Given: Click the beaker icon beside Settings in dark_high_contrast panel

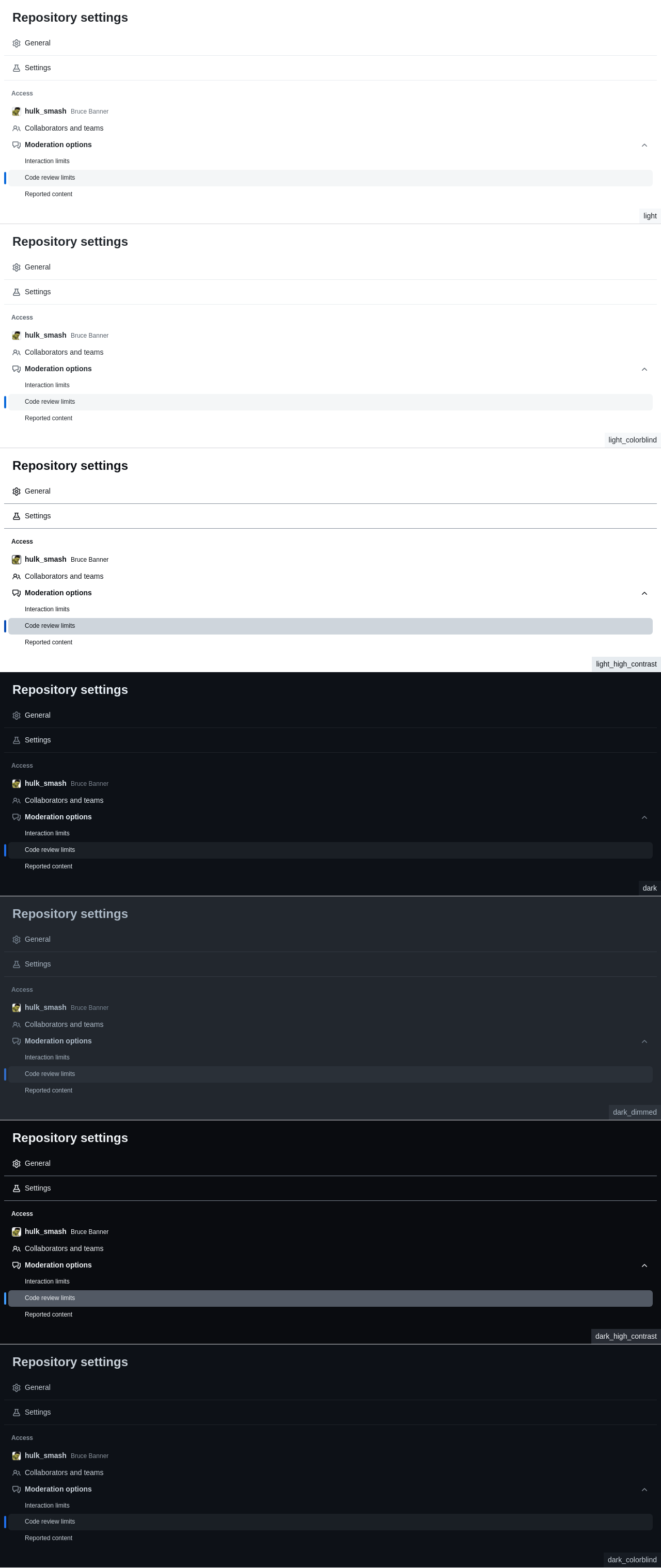Looking at the screenshot, I should pyautogui.click(x=17, y=1188).
